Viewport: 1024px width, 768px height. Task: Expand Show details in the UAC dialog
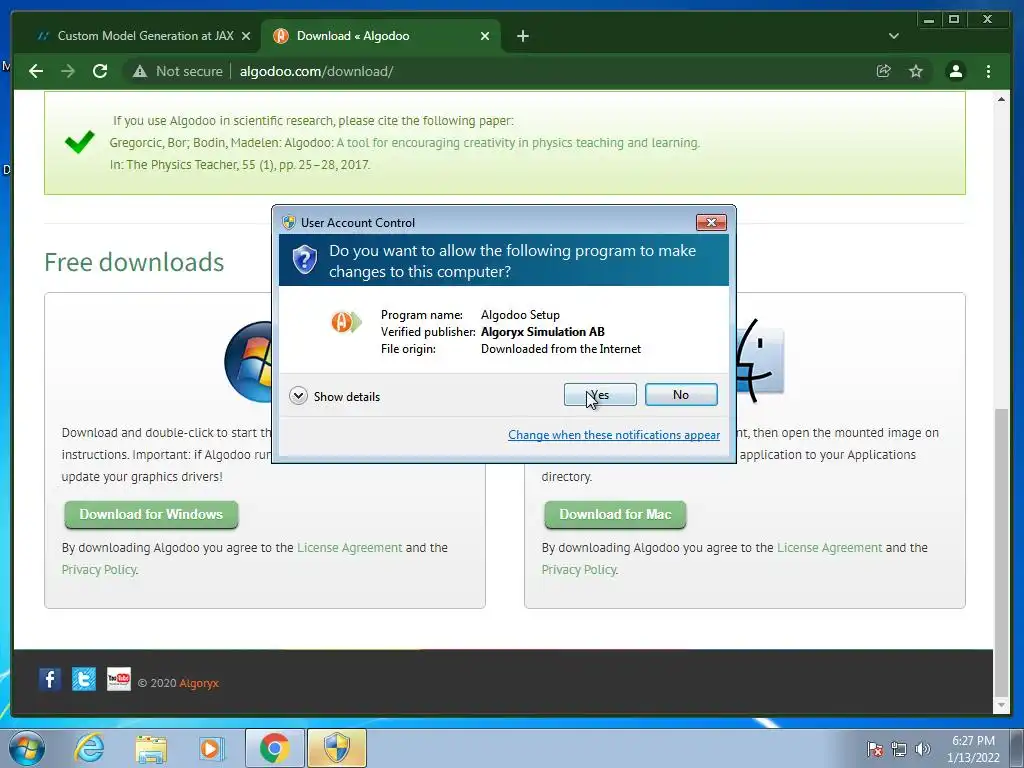tap(334, 396)
